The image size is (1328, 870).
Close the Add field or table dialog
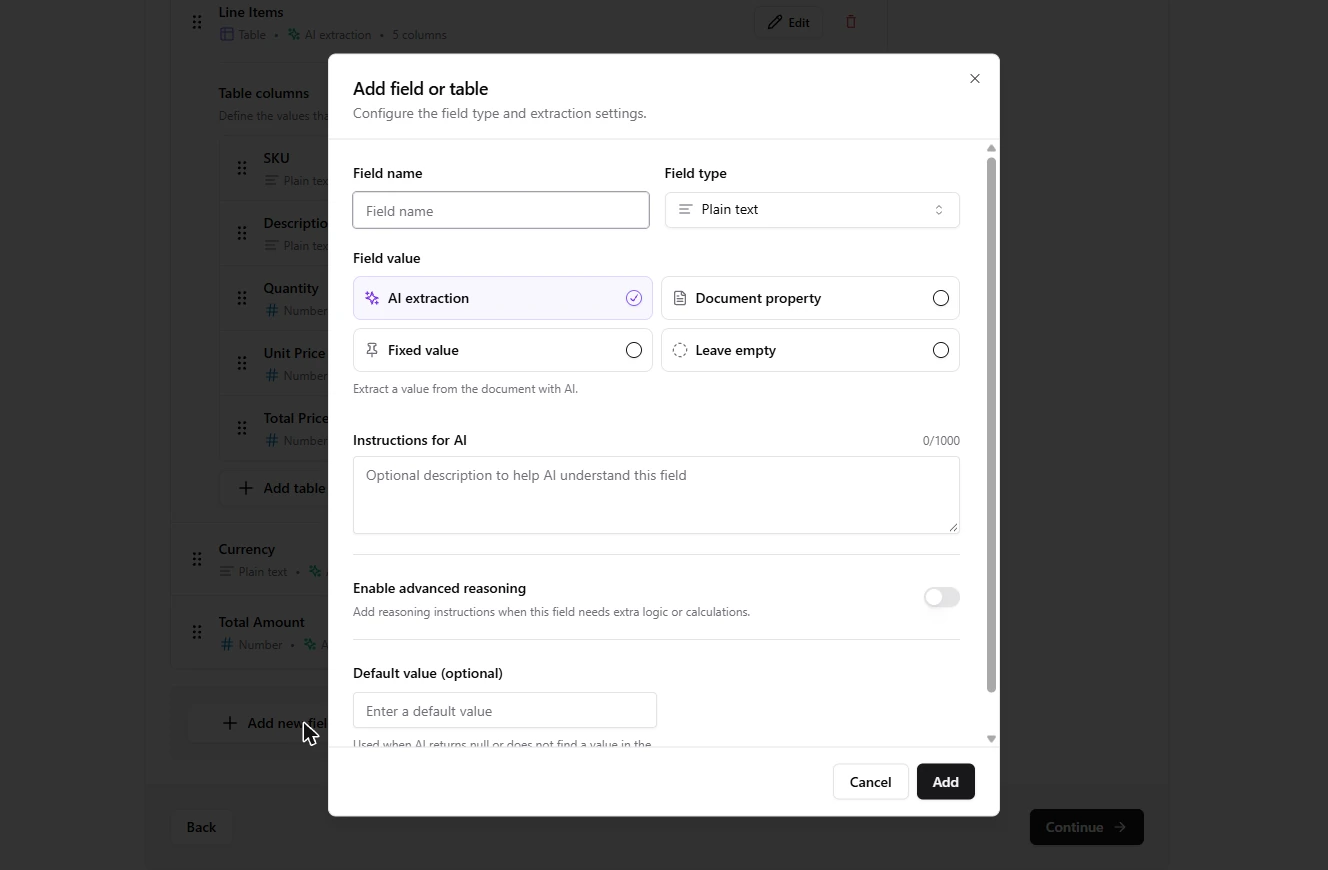[975, 79]
